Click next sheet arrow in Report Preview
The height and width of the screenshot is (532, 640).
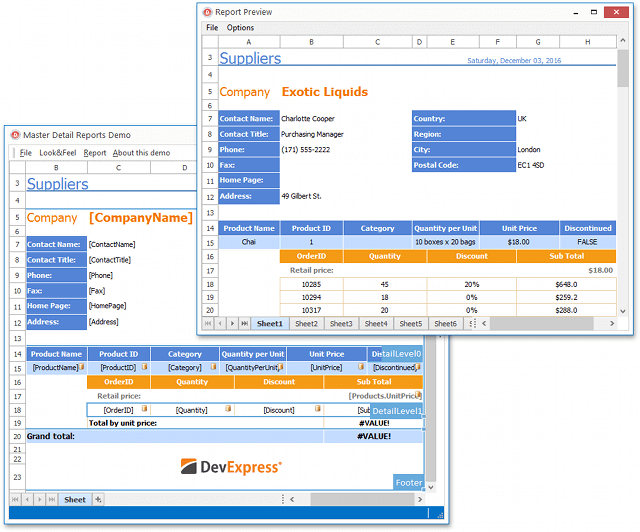(x=233, y=324)
